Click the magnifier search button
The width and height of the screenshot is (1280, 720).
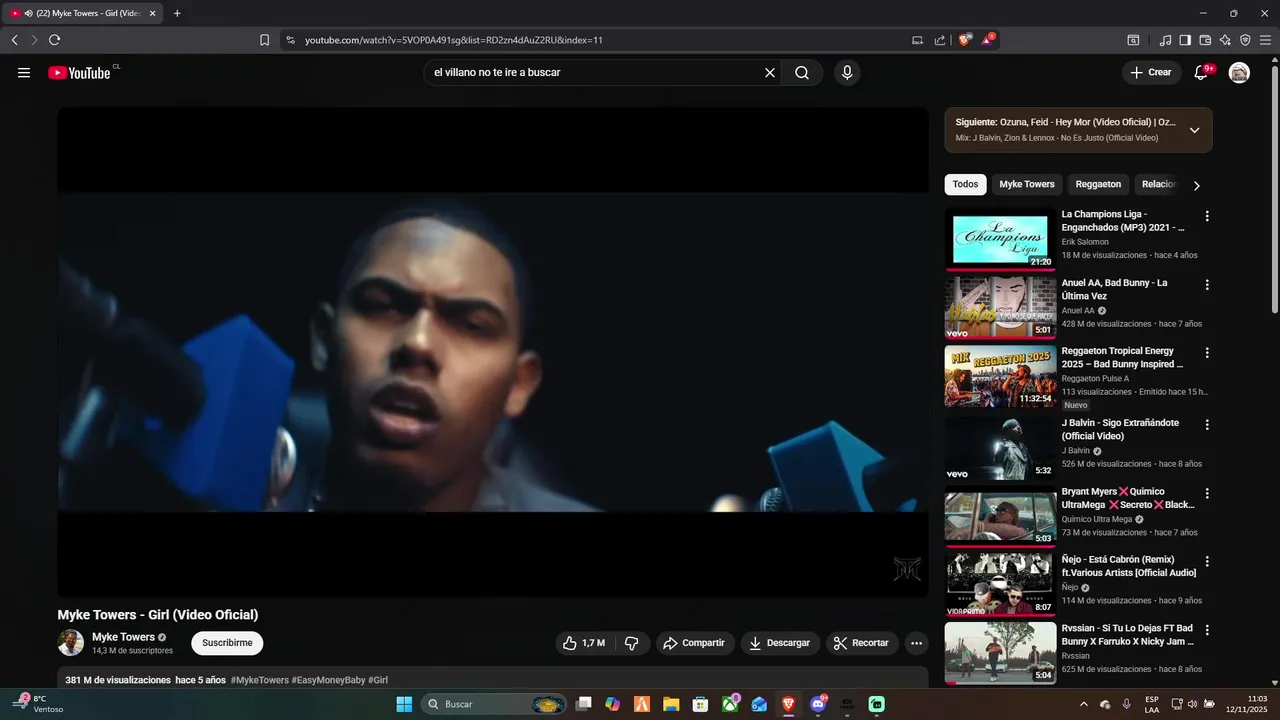point(802,72)
